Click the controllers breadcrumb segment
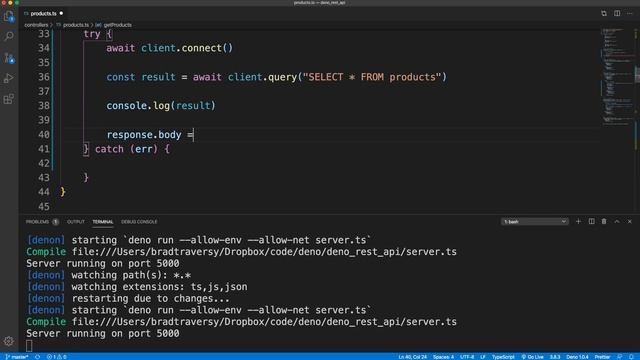The height and width of the screenshot is (360, 640). [x=36, y=25]
